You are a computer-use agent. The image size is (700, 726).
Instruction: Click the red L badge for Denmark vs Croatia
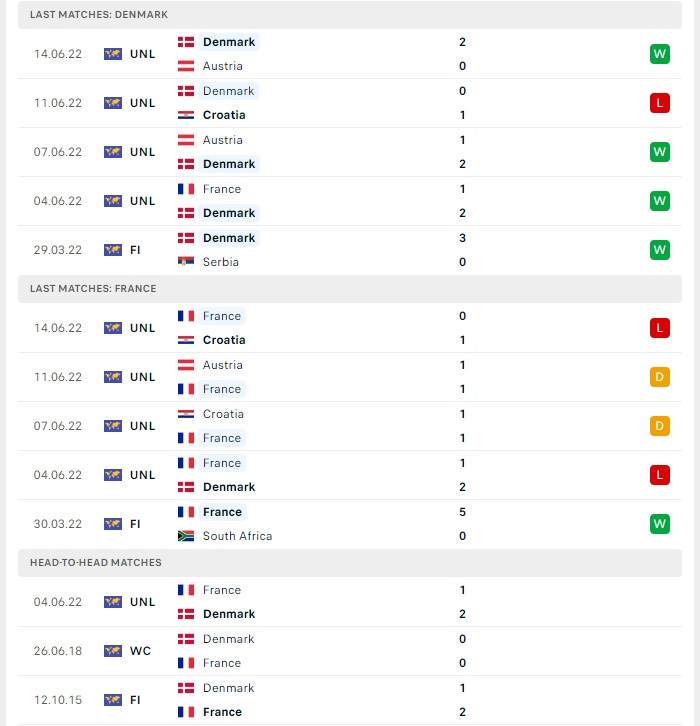pos(659,103)
